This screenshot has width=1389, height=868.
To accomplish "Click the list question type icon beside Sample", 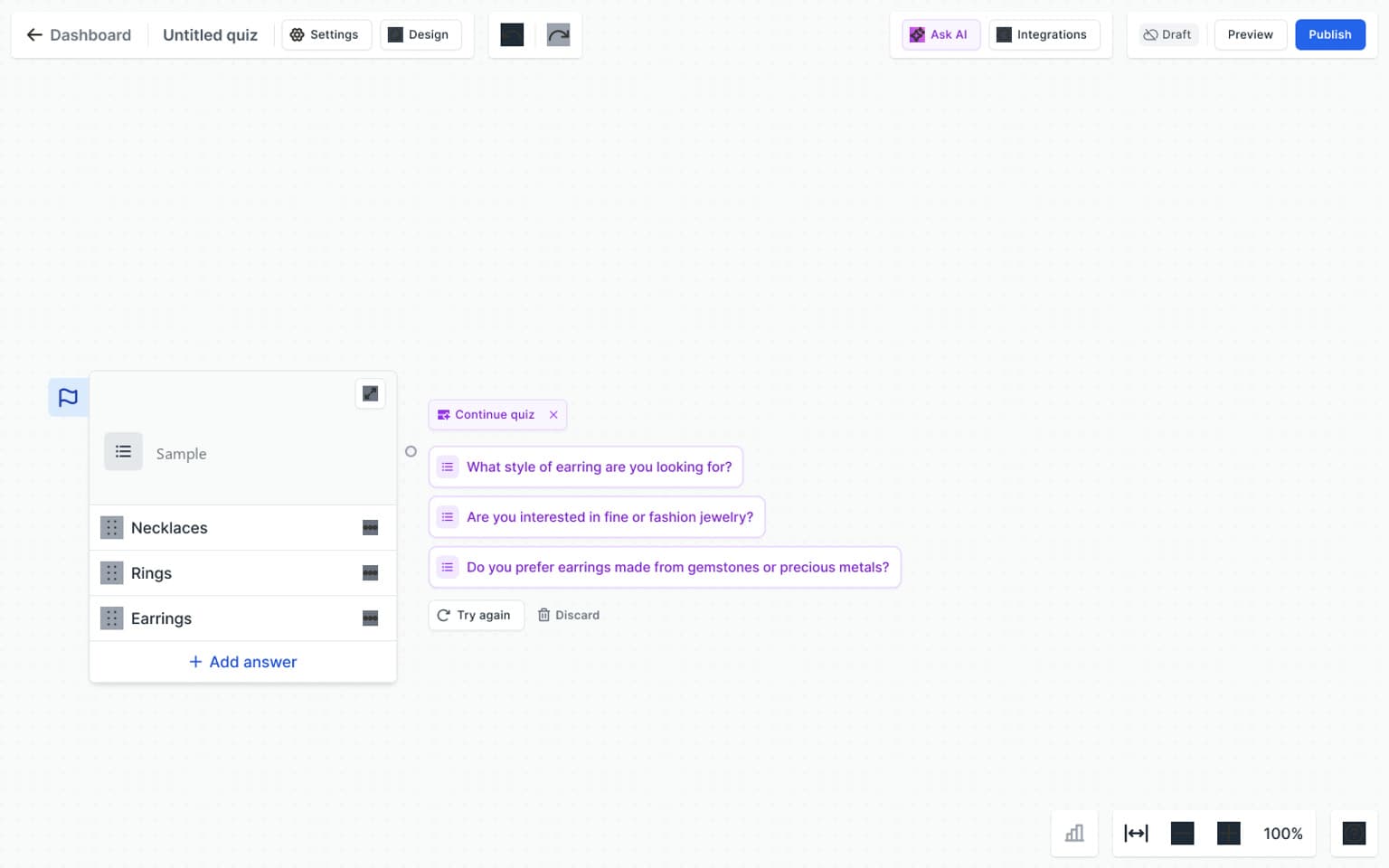I will coord(123,451).
